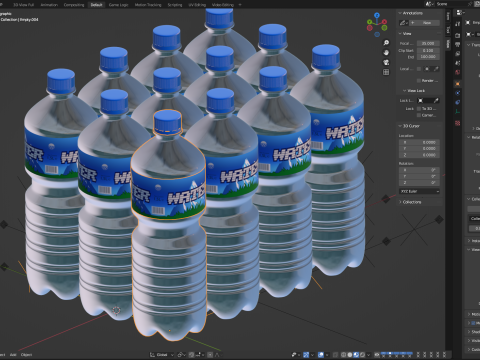This screenshot has height=360, width=480.
Task: Toggle show gizmos button
Action: (x=306, y=355)
